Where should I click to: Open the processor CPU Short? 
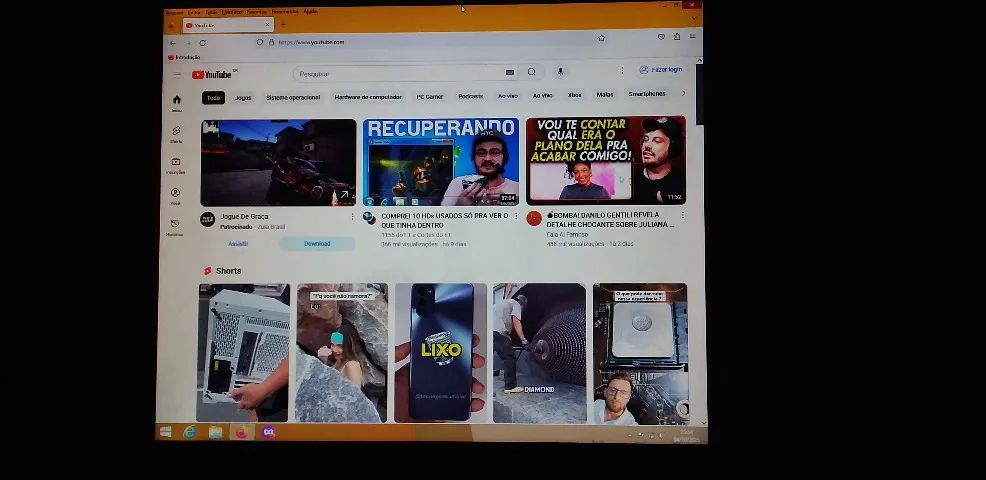coord(641,354)
